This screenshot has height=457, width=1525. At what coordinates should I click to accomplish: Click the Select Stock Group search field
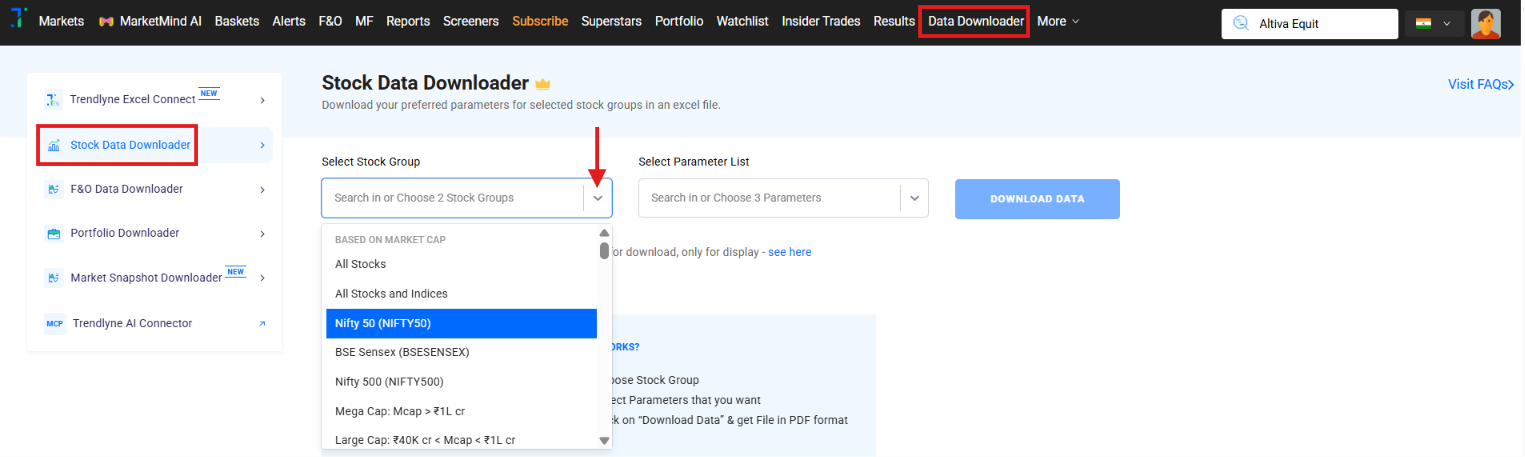coord(453,198)
